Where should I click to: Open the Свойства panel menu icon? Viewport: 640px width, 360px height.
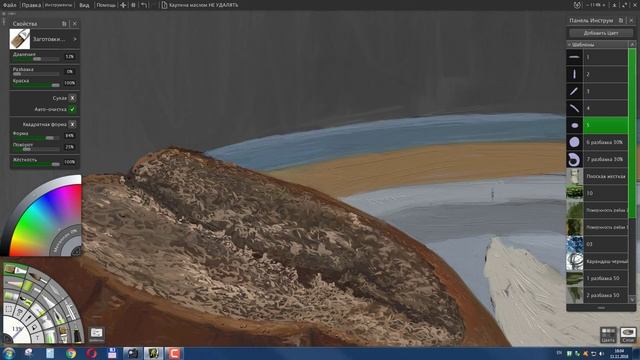click(x=64, y=24)
